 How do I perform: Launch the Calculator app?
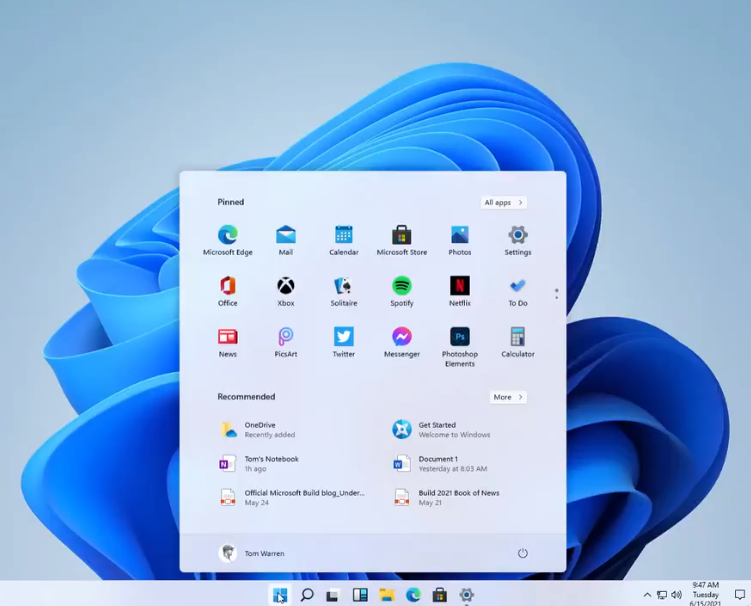click(518, 343)
